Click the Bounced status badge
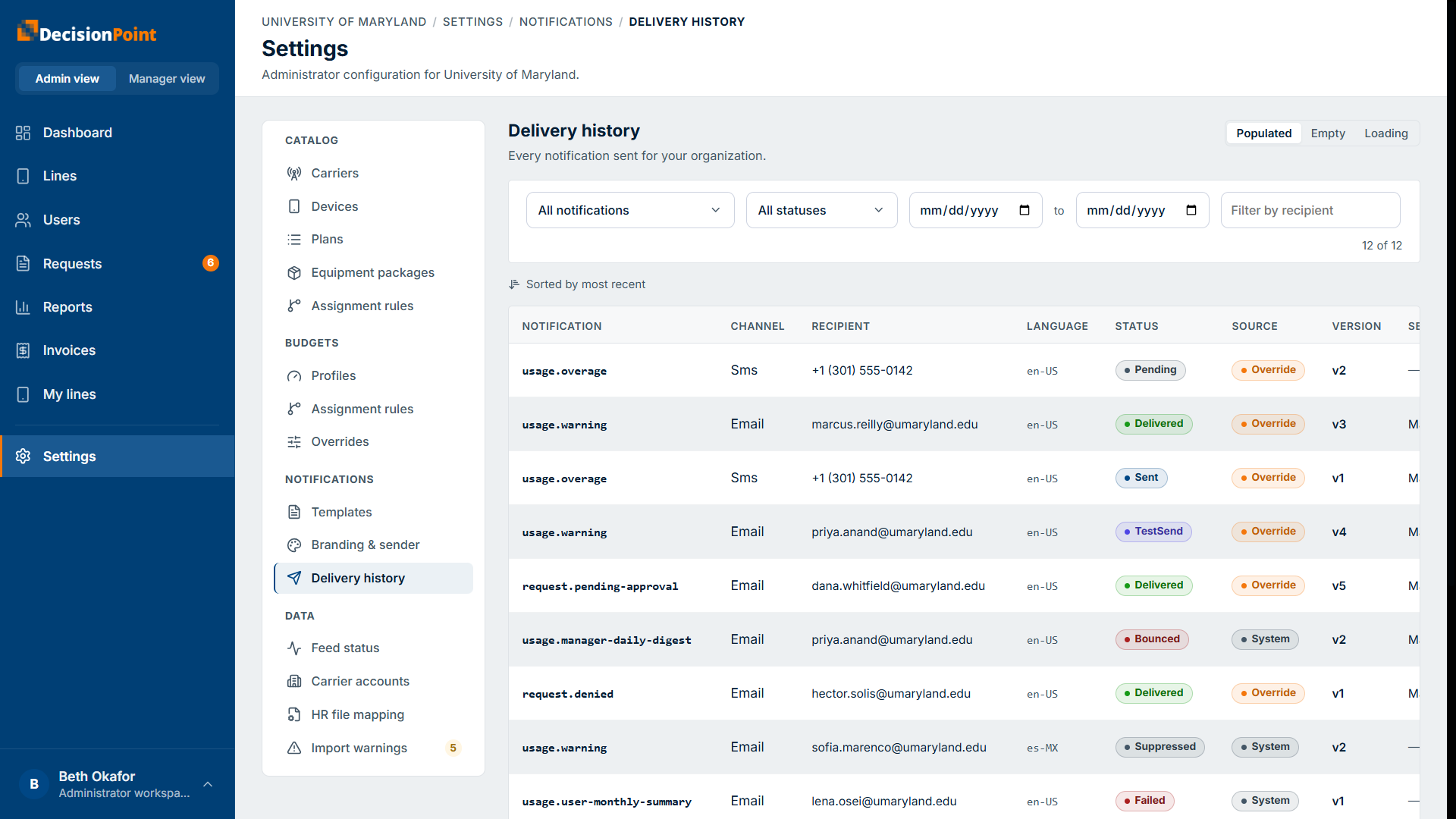The height and width of the screenshot is (819, 1456). pyautogui.click(x=1151, y=639)
